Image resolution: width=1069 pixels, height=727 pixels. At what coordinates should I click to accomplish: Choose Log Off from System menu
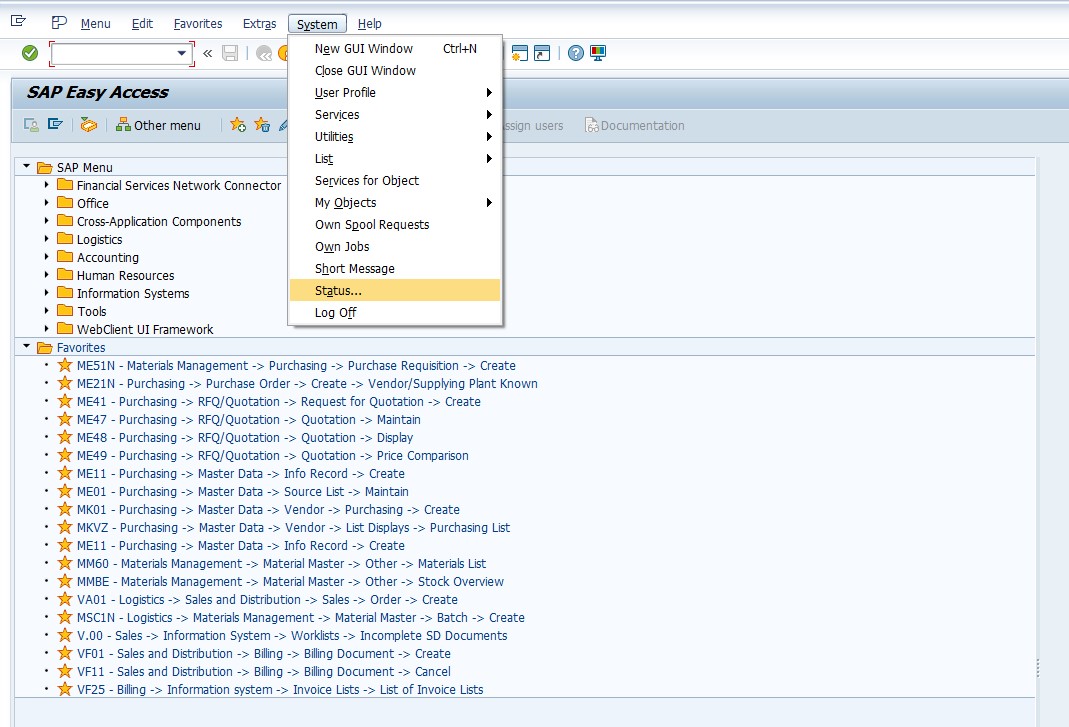pos(395,312)
